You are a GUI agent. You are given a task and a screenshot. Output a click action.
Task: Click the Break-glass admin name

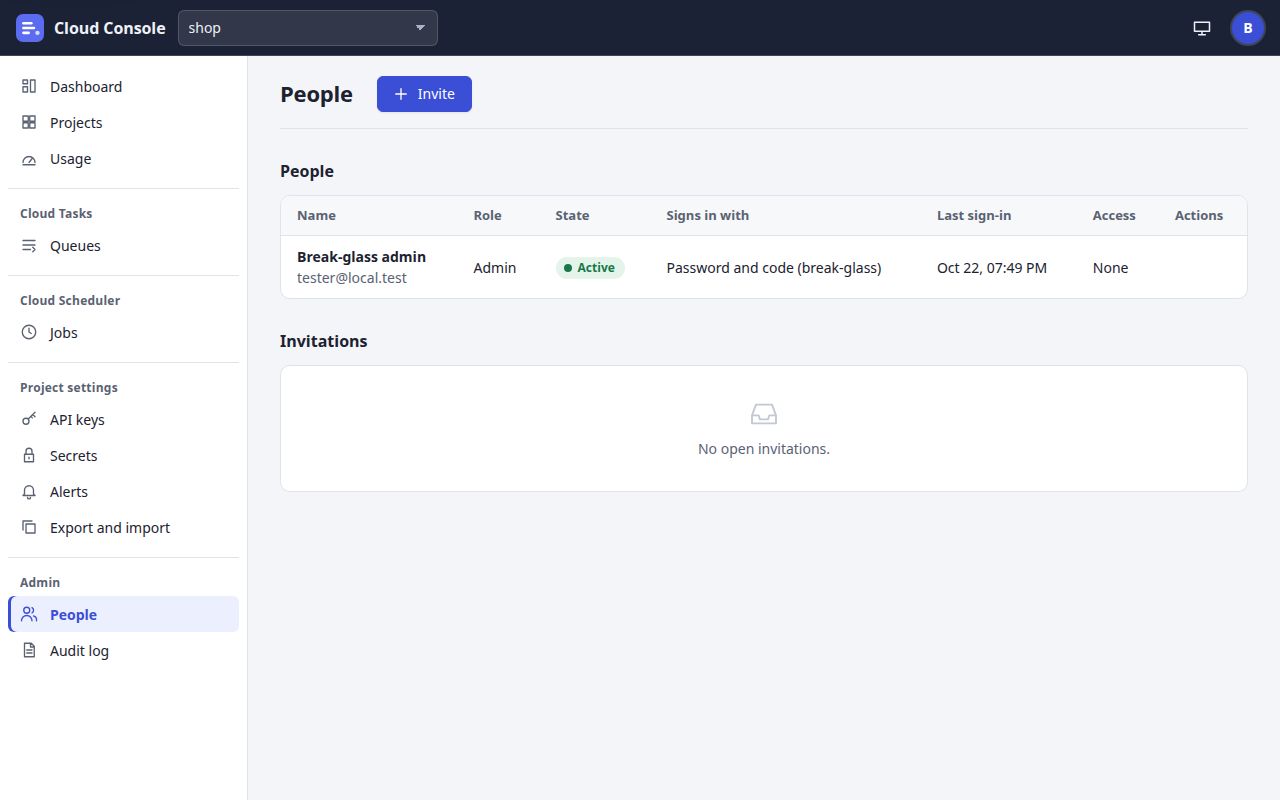click(361, 257)
